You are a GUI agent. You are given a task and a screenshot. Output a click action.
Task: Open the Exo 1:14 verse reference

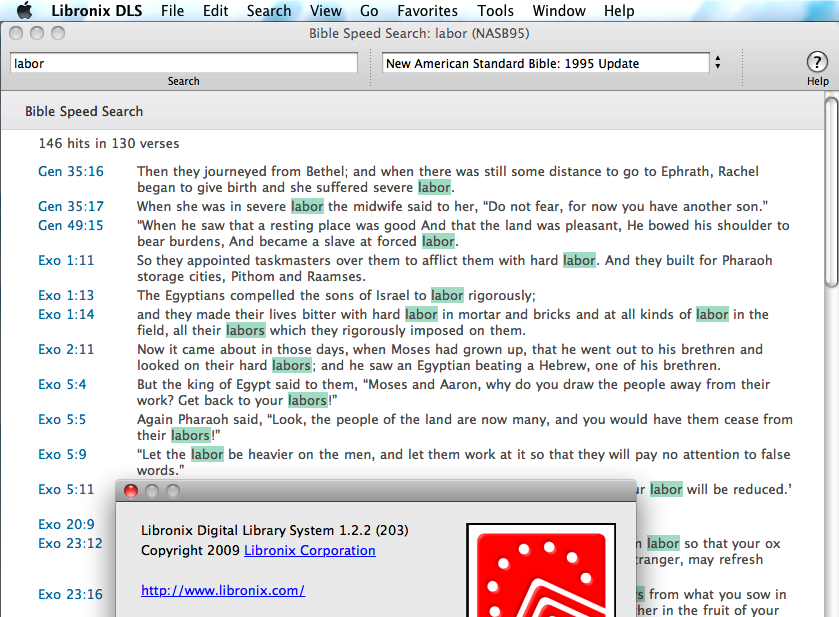click(66, 314)
